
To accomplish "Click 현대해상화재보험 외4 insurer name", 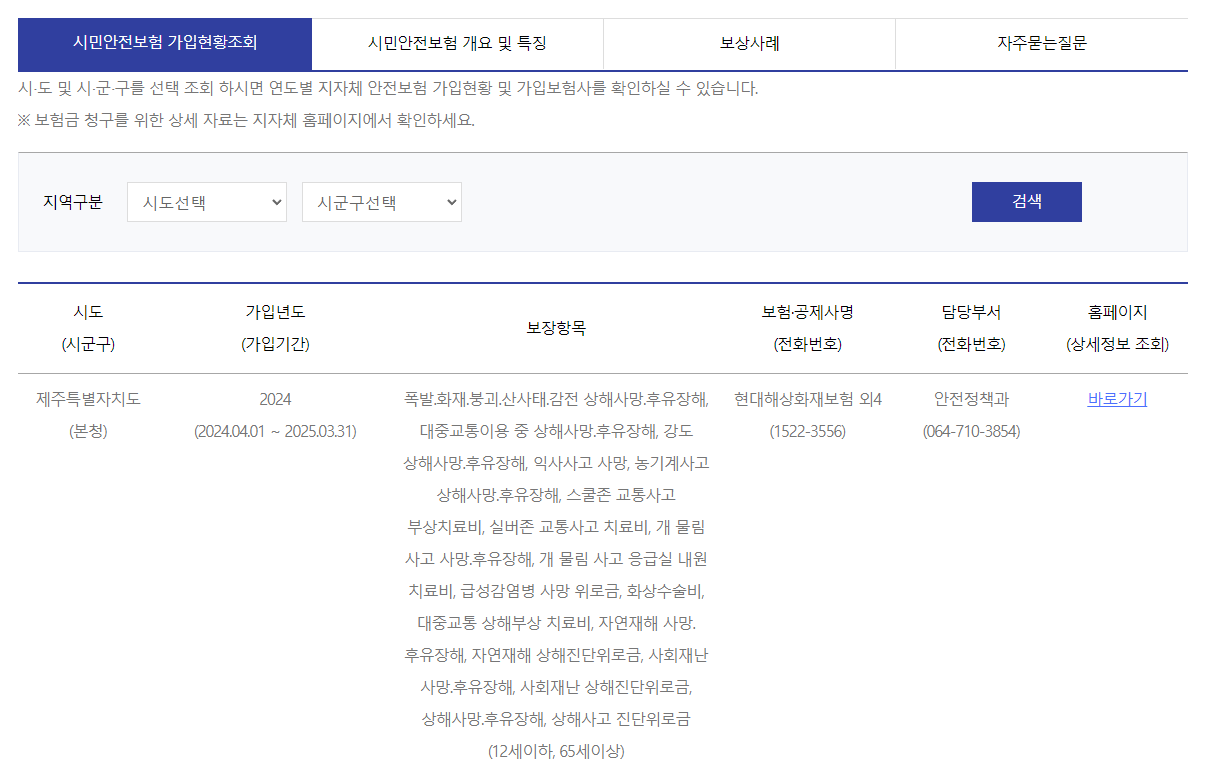I will pyautogui.click(x=807, y=399).
